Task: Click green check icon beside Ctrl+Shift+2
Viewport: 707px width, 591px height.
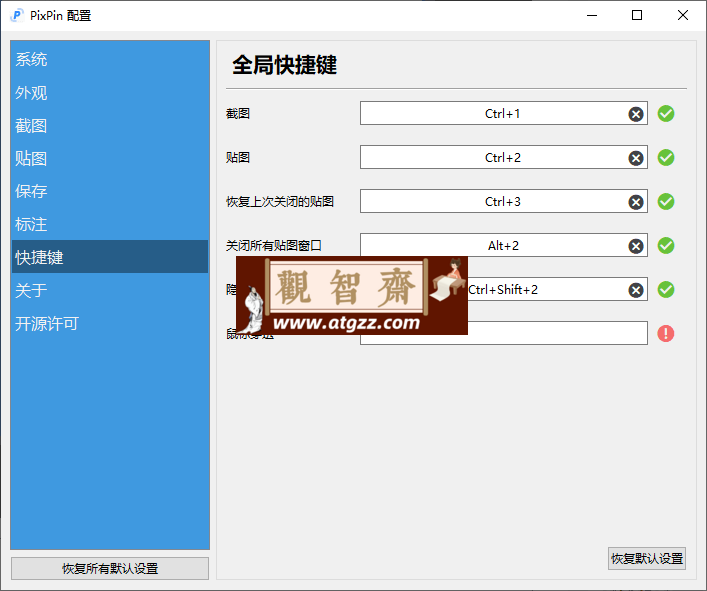Action: 666,289
